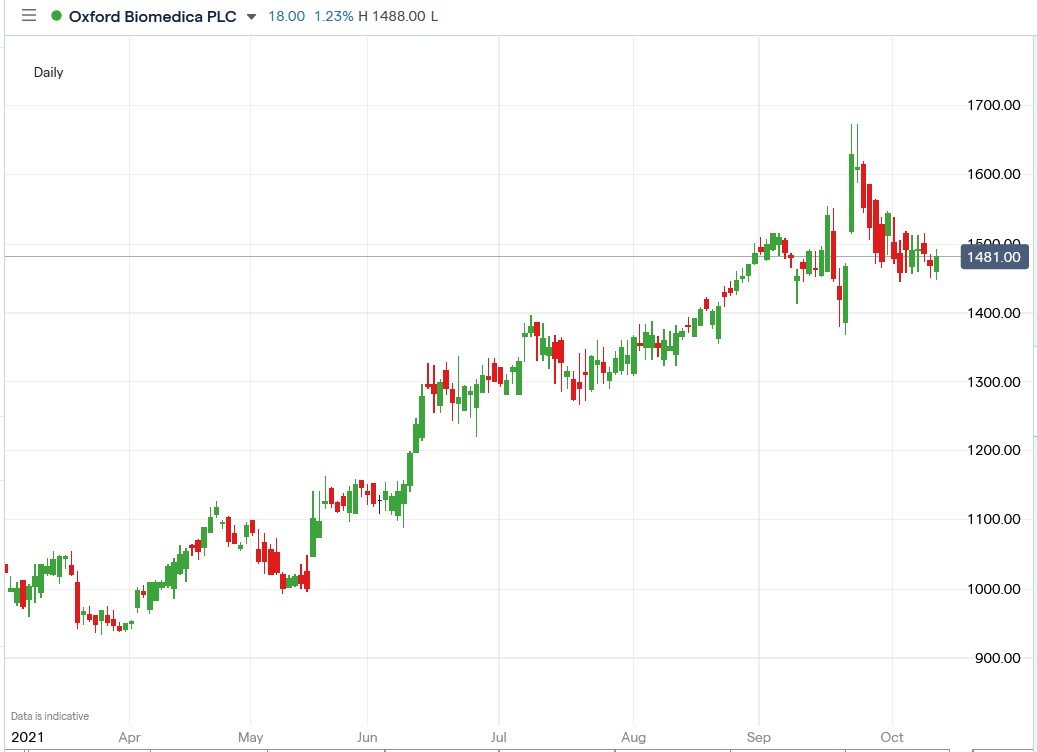Click the Sep label on time axis

click(759, 737)
